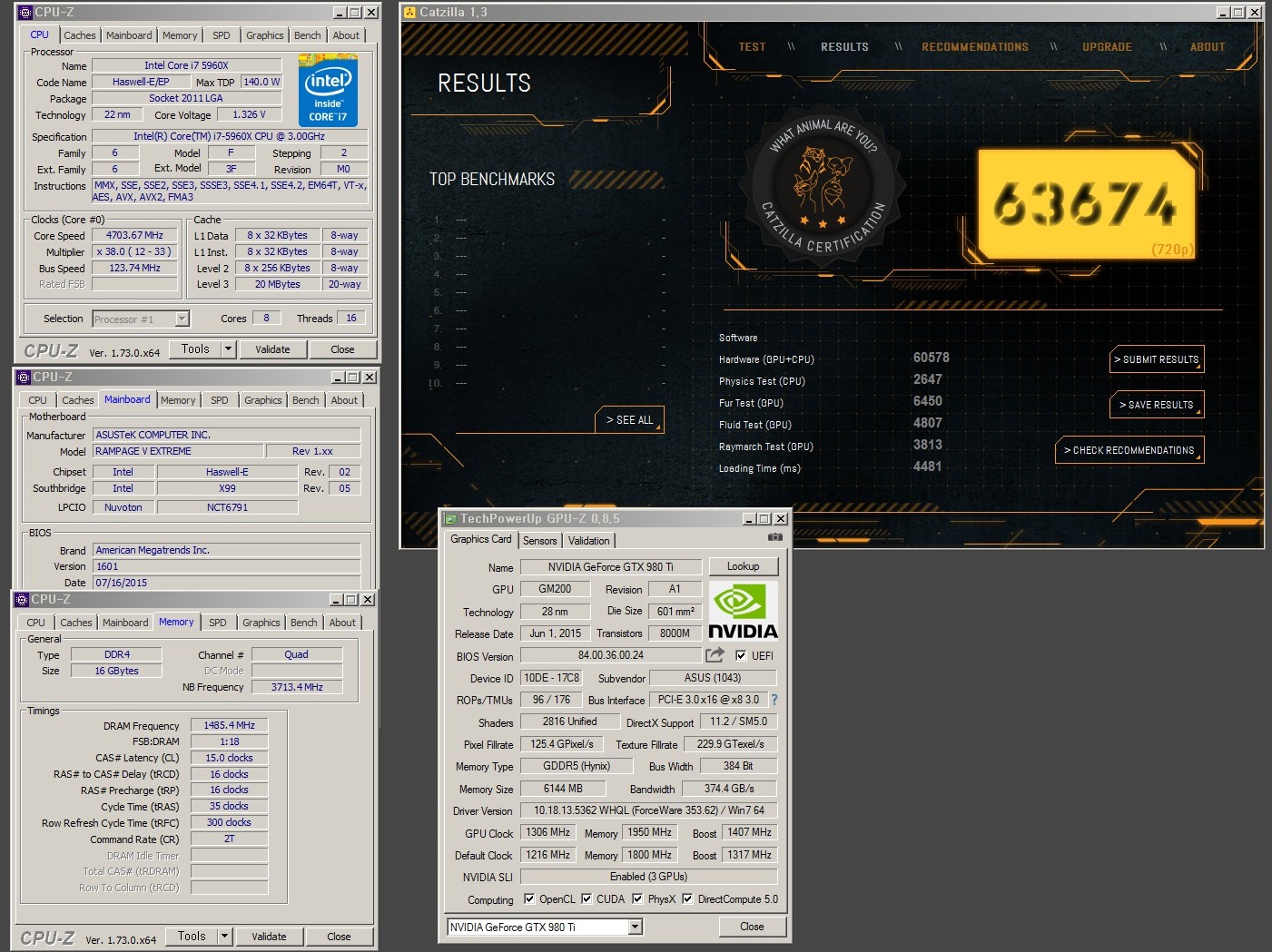Image resolution: width=1272 pixels, height=952 pixels.
Task: Click Validate in the CPU-Z CPU window
Action: [272, 349]
